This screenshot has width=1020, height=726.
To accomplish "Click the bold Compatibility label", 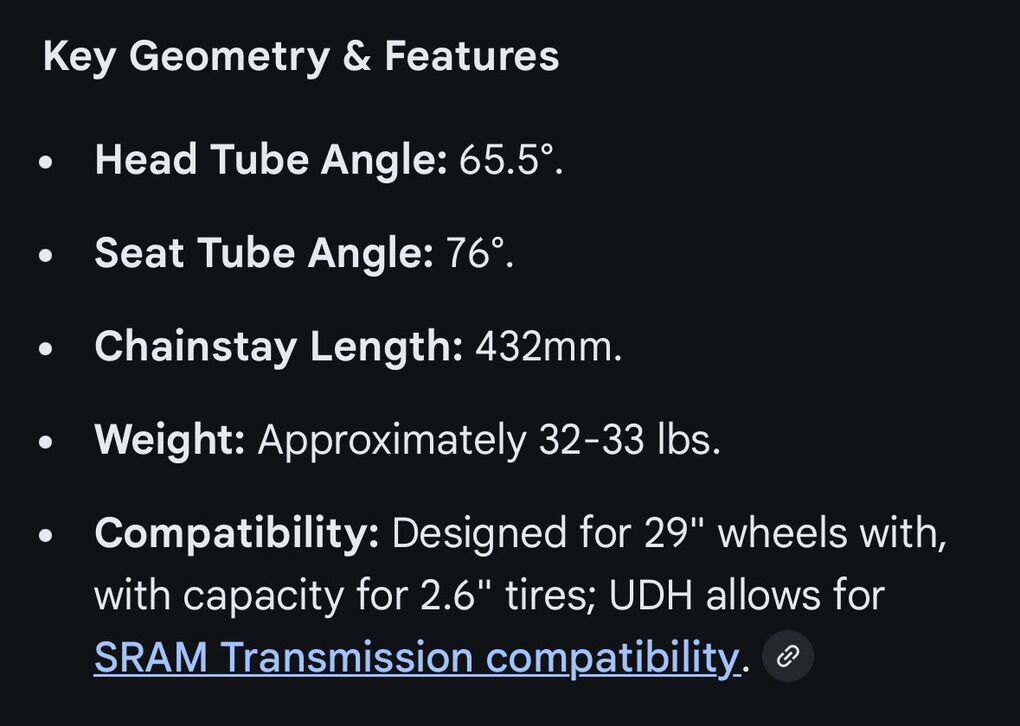I will pos(236,533).
